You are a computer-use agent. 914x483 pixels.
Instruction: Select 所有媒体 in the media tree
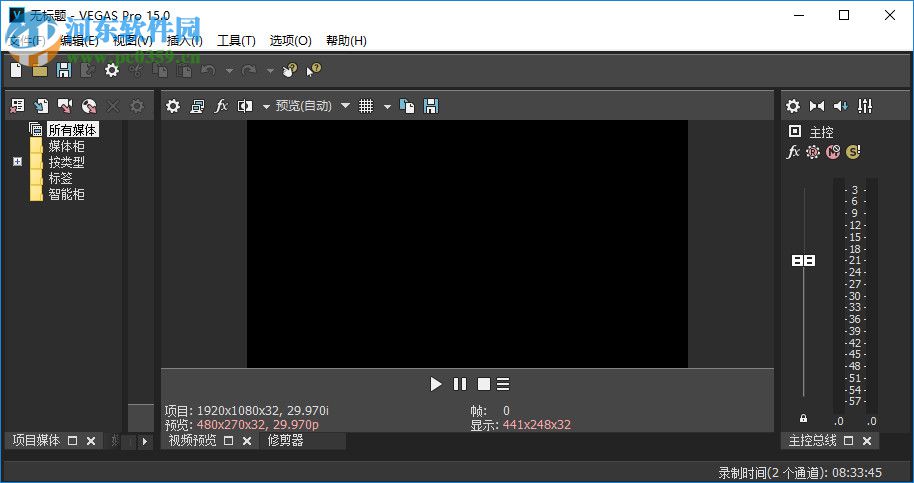(72, 129)
